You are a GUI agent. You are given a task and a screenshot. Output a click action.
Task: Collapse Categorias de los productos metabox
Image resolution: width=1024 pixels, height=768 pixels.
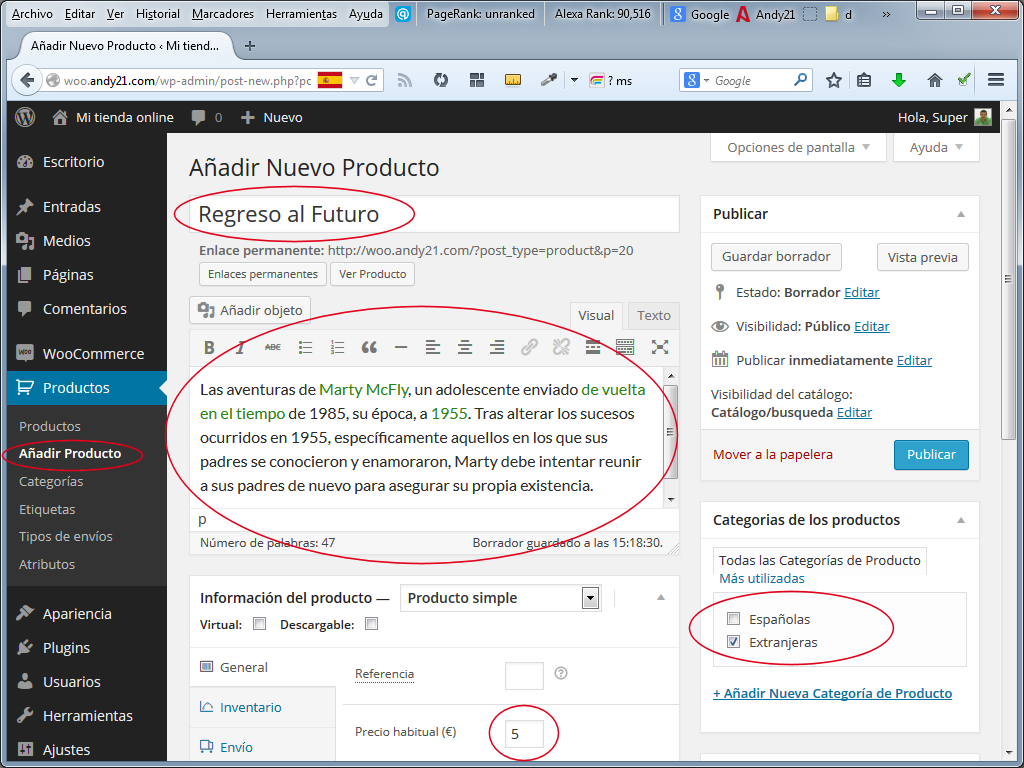[x=961, y=520]
